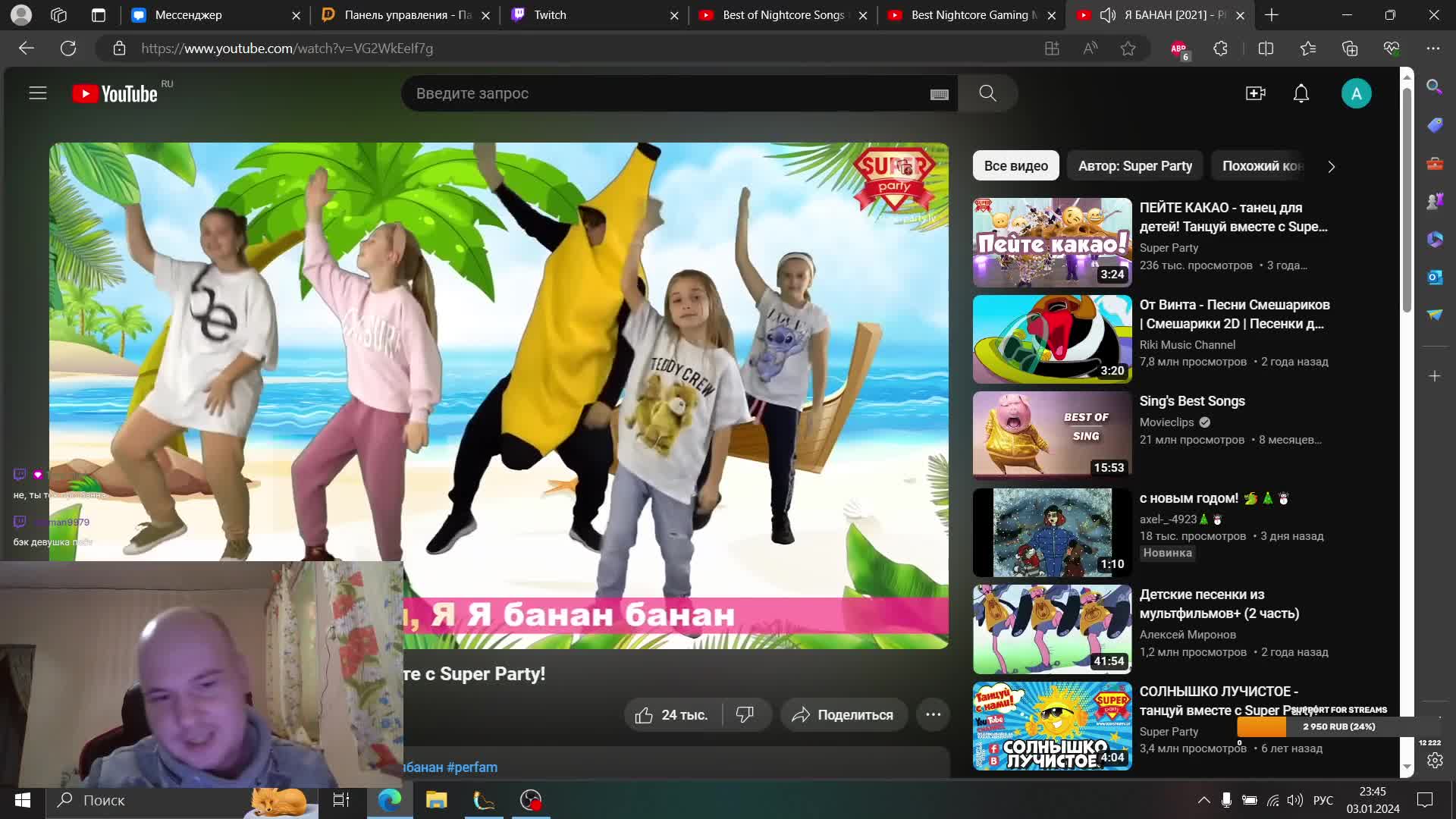Viewport: 1456px width, 819px height.
Task: Open the #perfam hashtag link
Action: click(x=472, y=767)
